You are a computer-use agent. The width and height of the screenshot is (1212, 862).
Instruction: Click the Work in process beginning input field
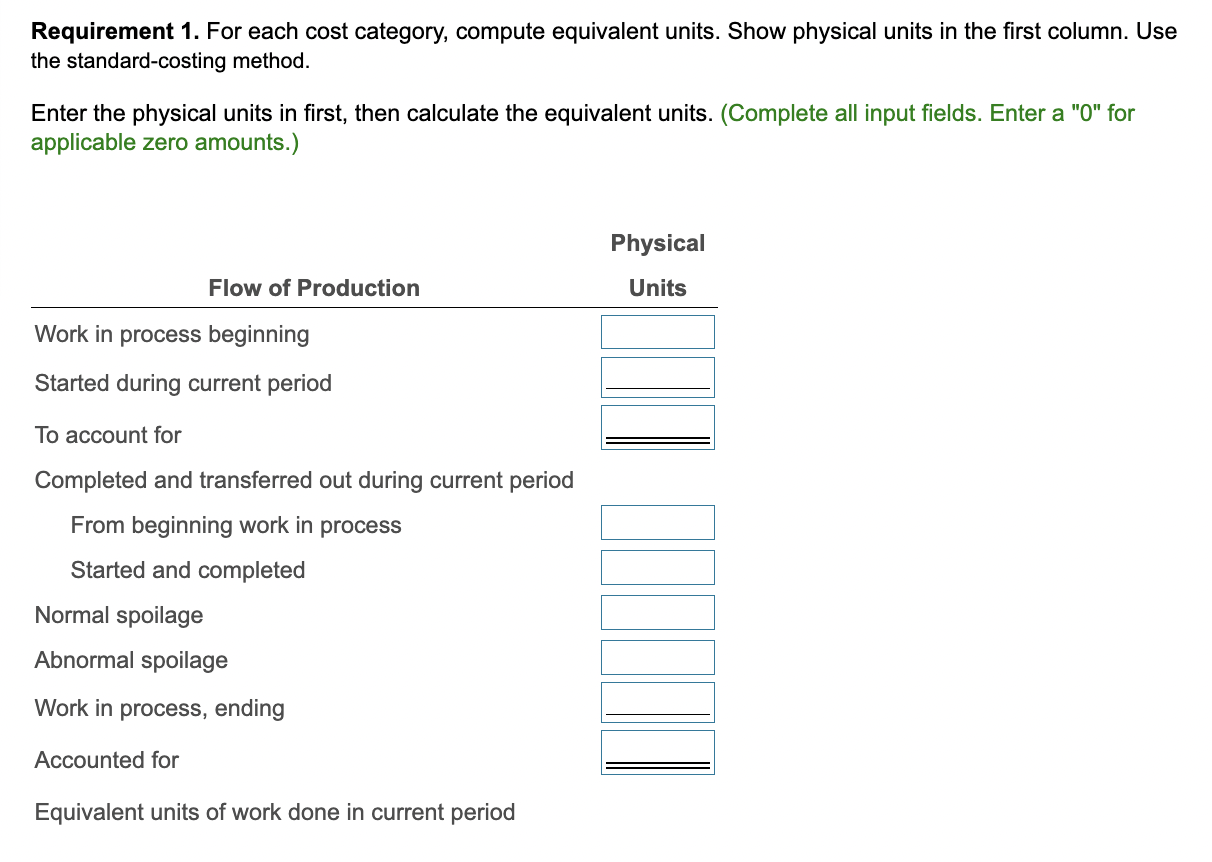coord(657,331)
